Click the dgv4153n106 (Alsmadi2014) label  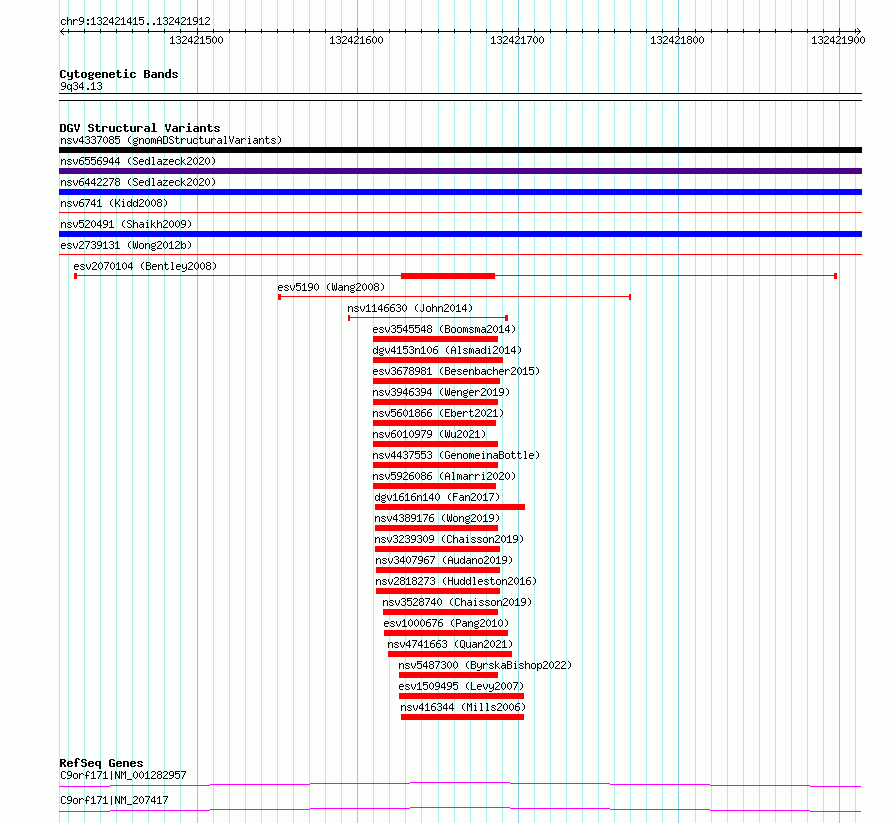tap(447, 350)
